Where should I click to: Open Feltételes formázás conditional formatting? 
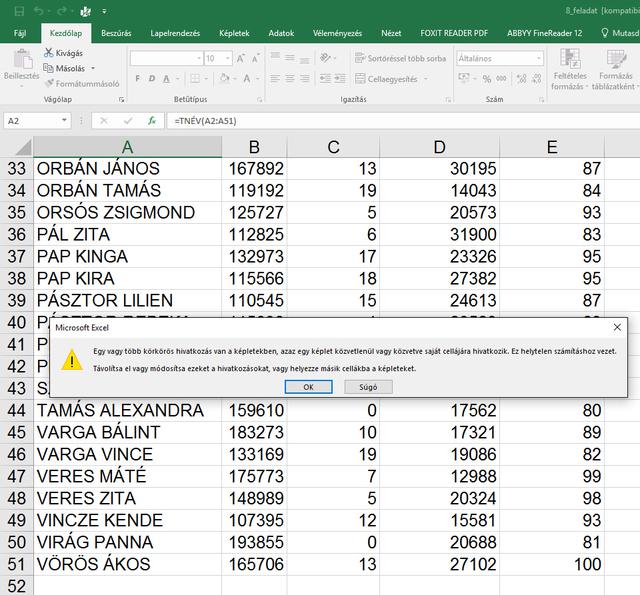click(570, 69)
